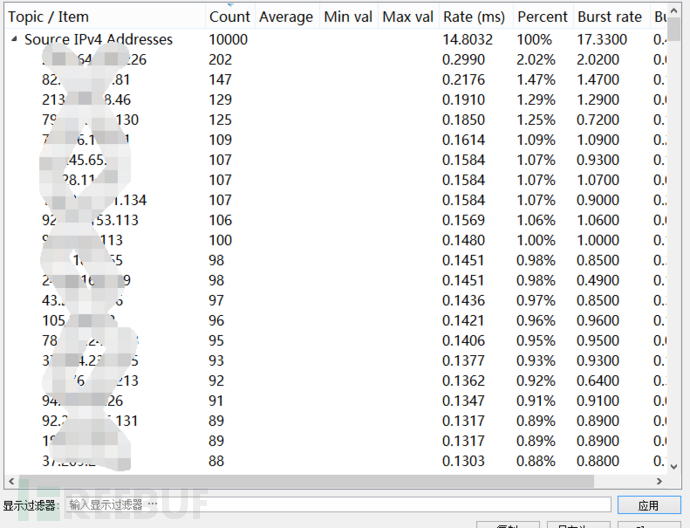Click the vertical scrollbar thumb
The height and width of the screenshot is (528, 690).
click(x=674, y=30)
